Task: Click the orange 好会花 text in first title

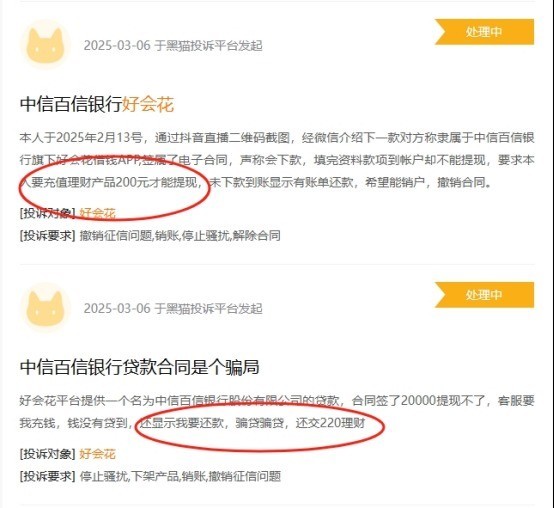Action: coord(148,104)
